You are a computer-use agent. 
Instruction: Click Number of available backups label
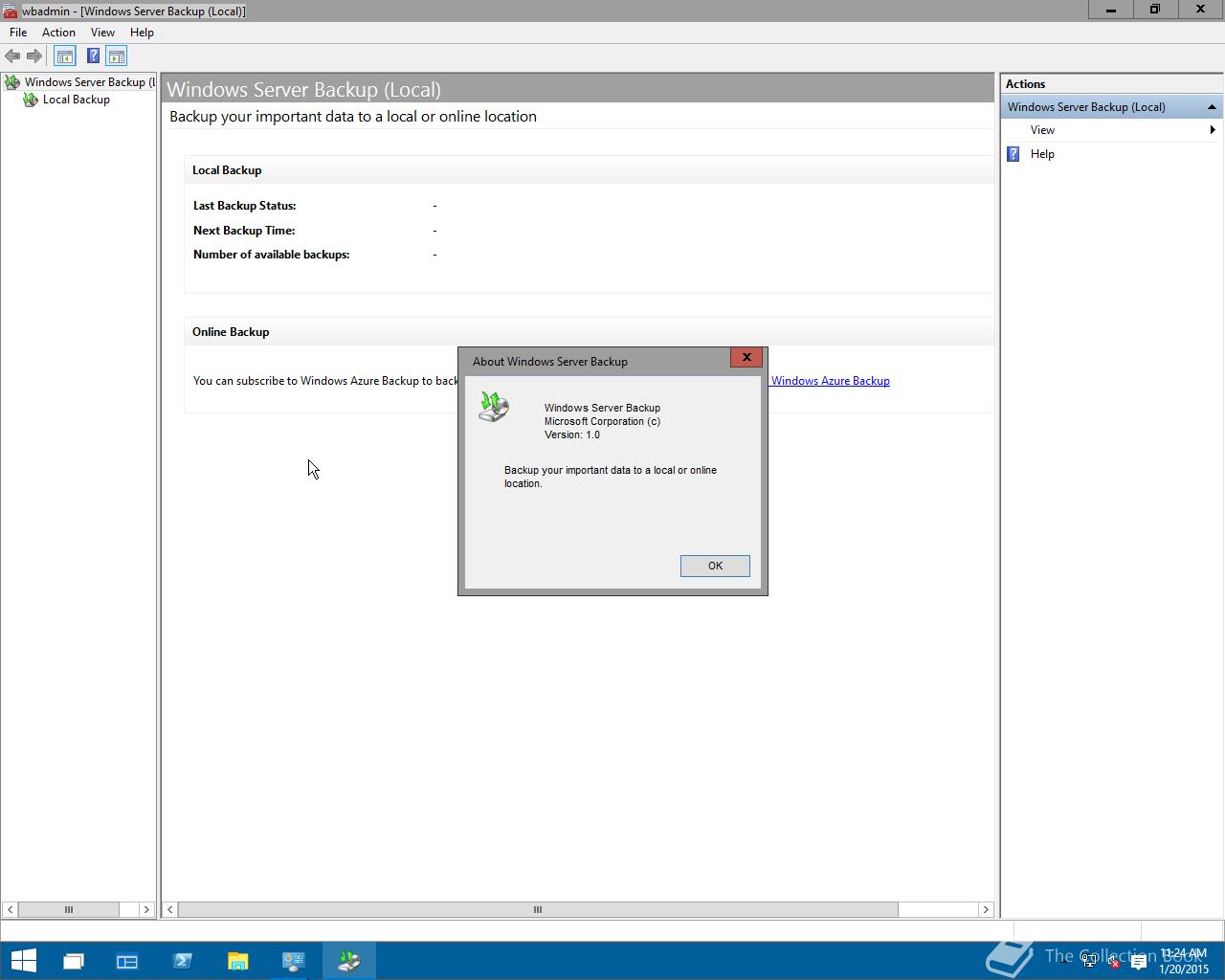[272, 255]
